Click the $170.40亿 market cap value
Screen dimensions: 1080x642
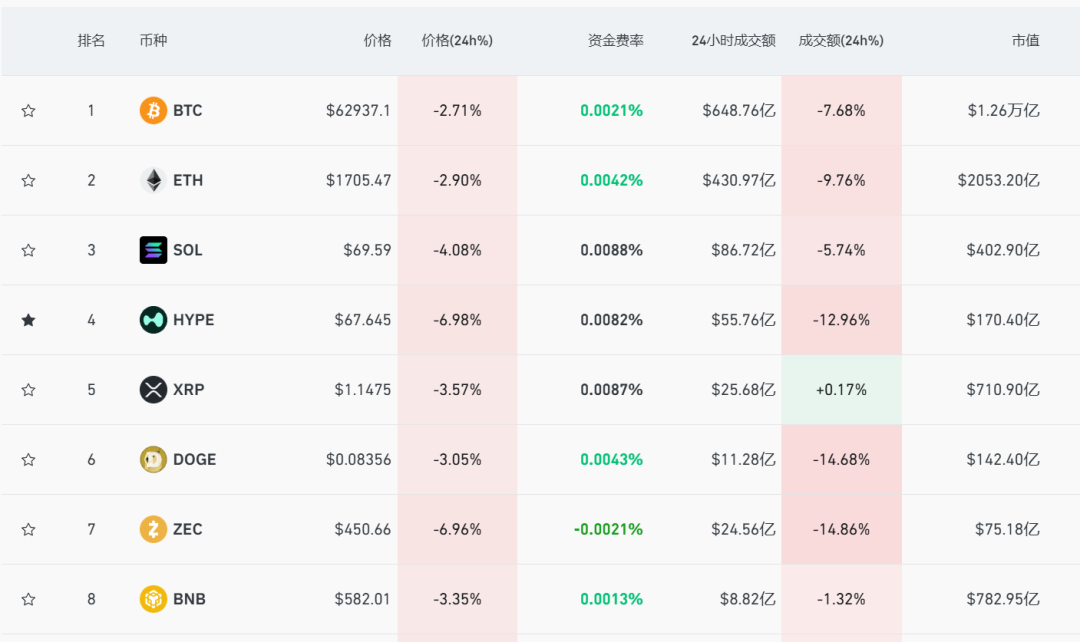click(1003, 320)
